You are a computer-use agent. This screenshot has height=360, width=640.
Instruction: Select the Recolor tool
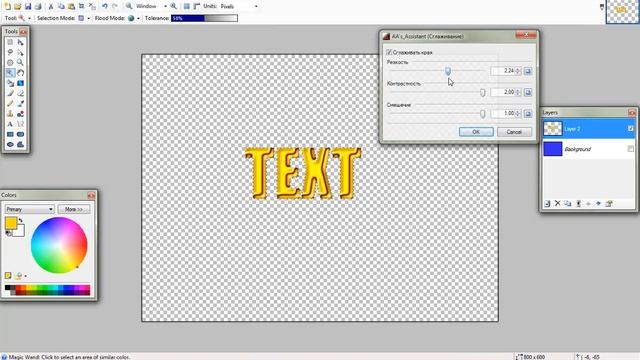pos(20,113)
